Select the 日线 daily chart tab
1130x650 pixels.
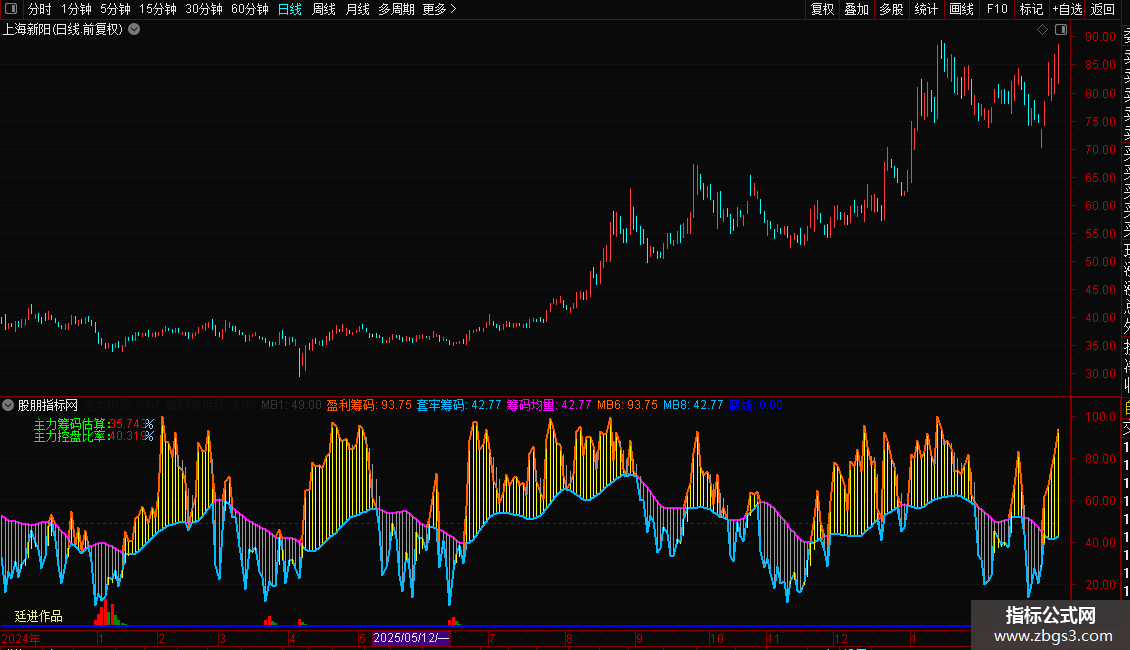pos(290,9)
